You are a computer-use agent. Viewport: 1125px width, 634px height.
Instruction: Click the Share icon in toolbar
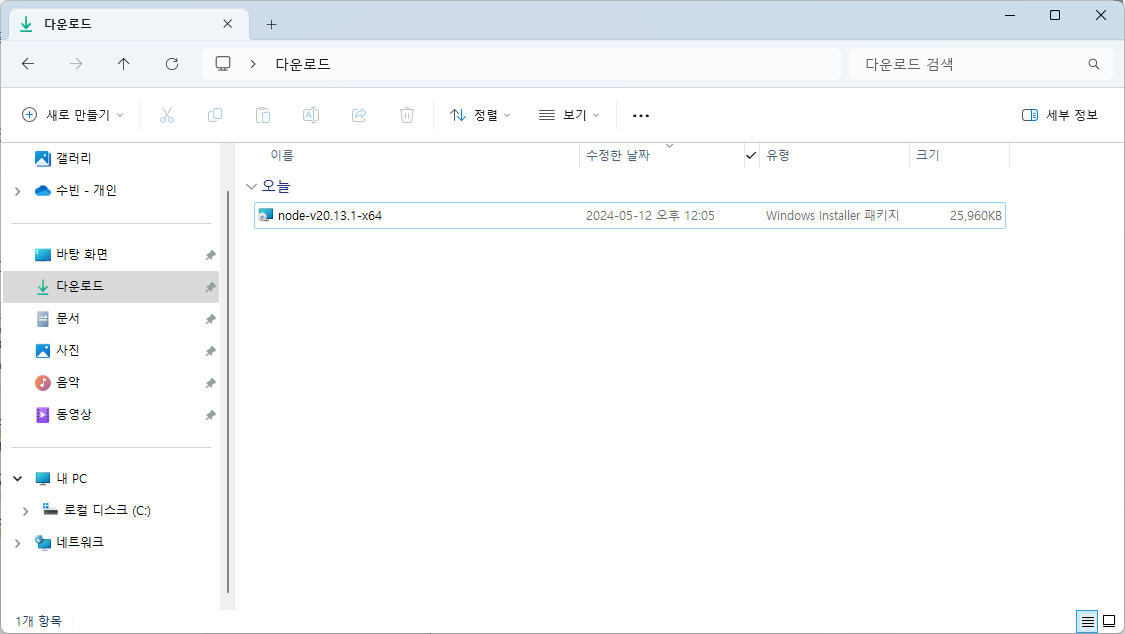tap(359, 115)
